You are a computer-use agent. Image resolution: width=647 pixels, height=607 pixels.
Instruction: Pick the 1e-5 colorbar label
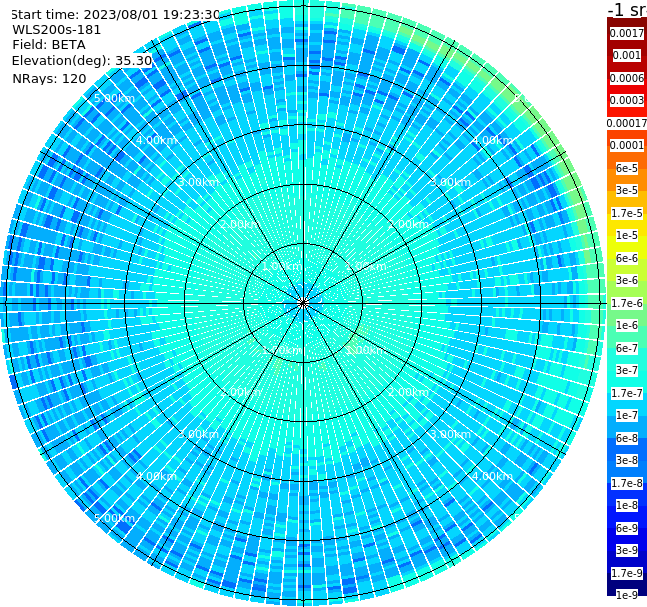(627, 235)
